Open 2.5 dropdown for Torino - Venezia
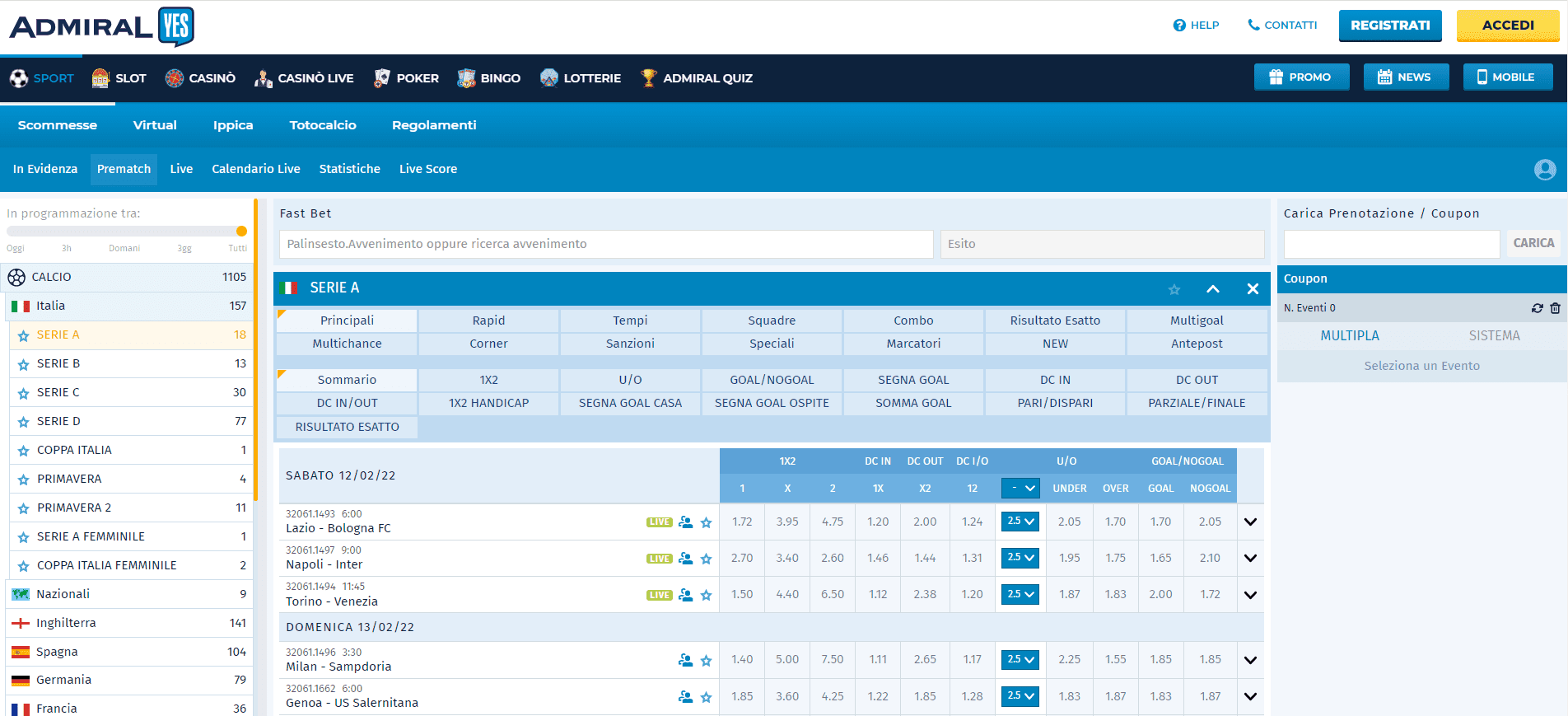 pyautogui.click(x=1020, y=594)
